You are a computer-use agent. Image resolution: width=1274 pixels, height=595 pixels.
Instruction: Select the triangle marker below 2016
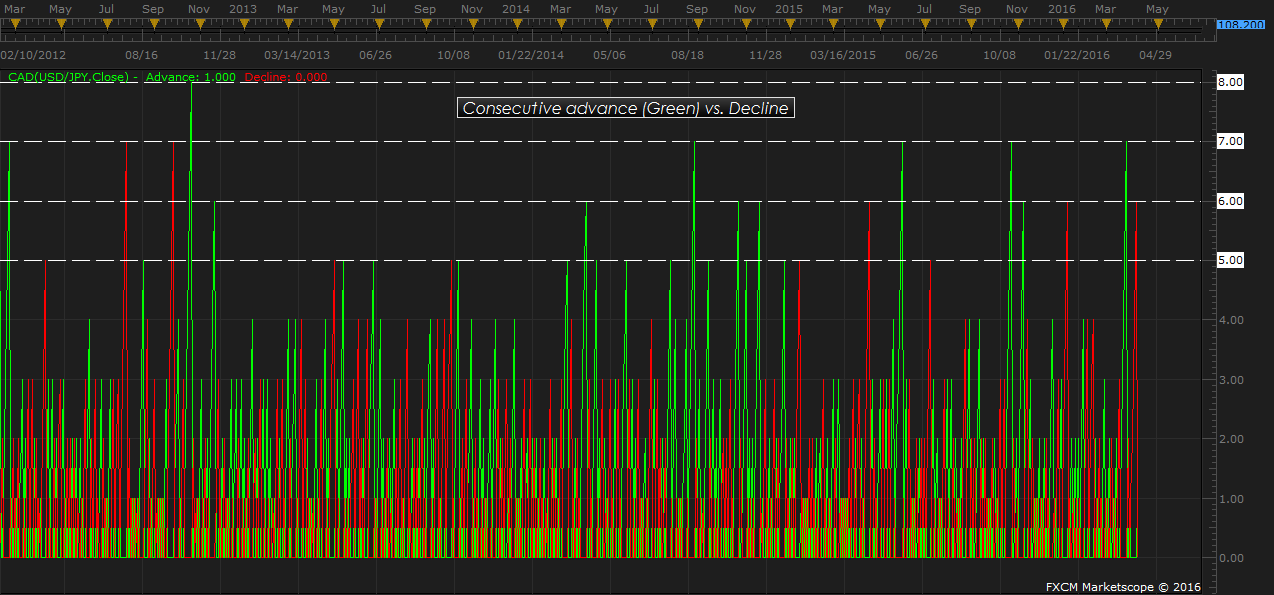click(1062, 23)
